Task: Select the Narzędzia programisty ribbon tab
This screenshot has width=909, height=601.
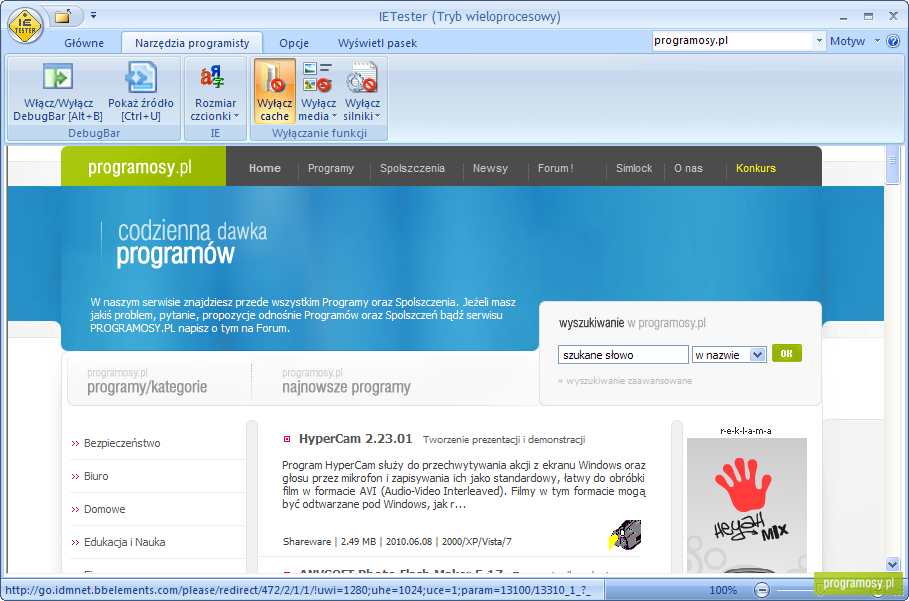Action: (x=192, y=43)
